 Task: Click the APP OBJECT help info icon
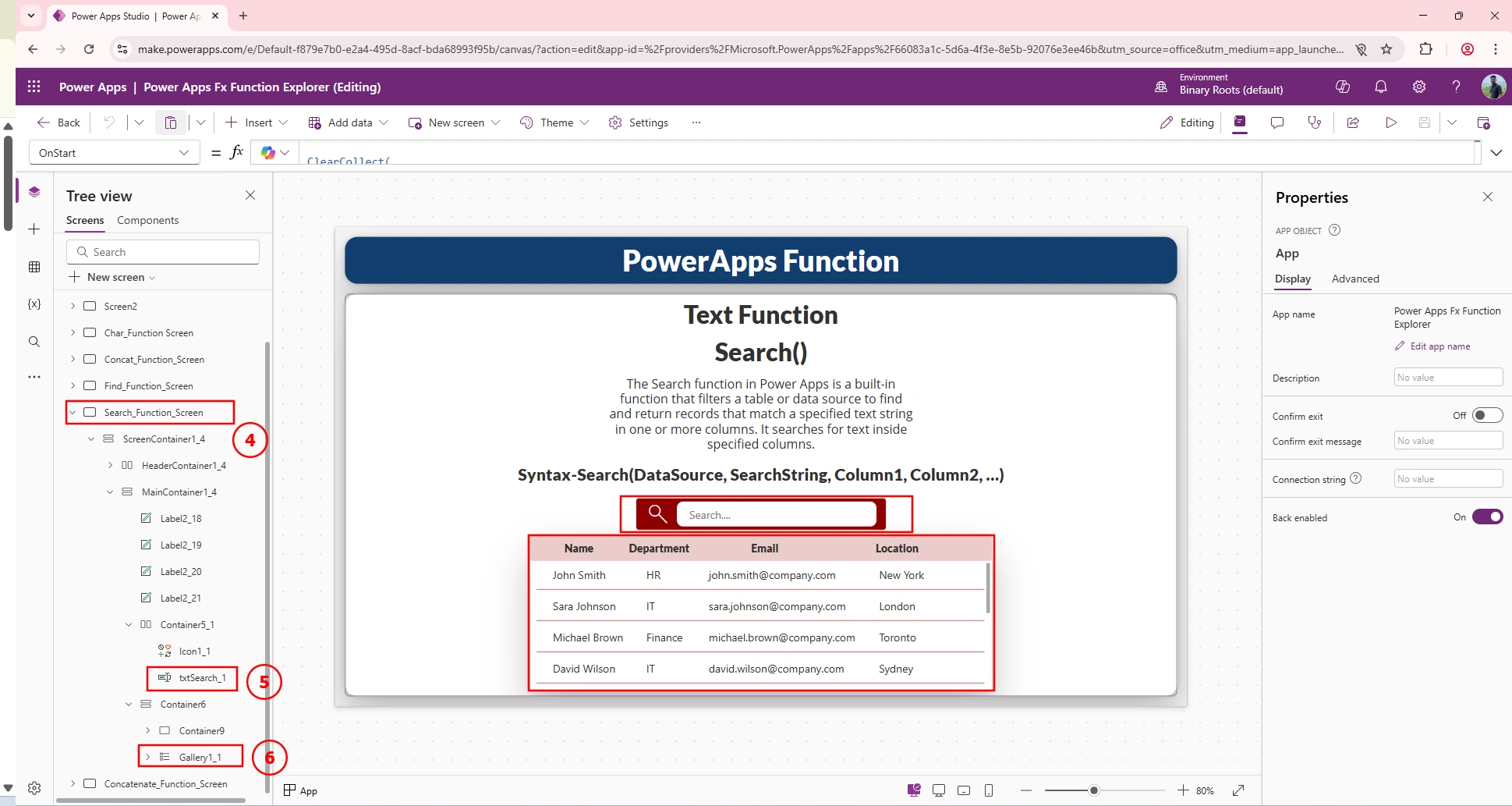pos(1334,230)
